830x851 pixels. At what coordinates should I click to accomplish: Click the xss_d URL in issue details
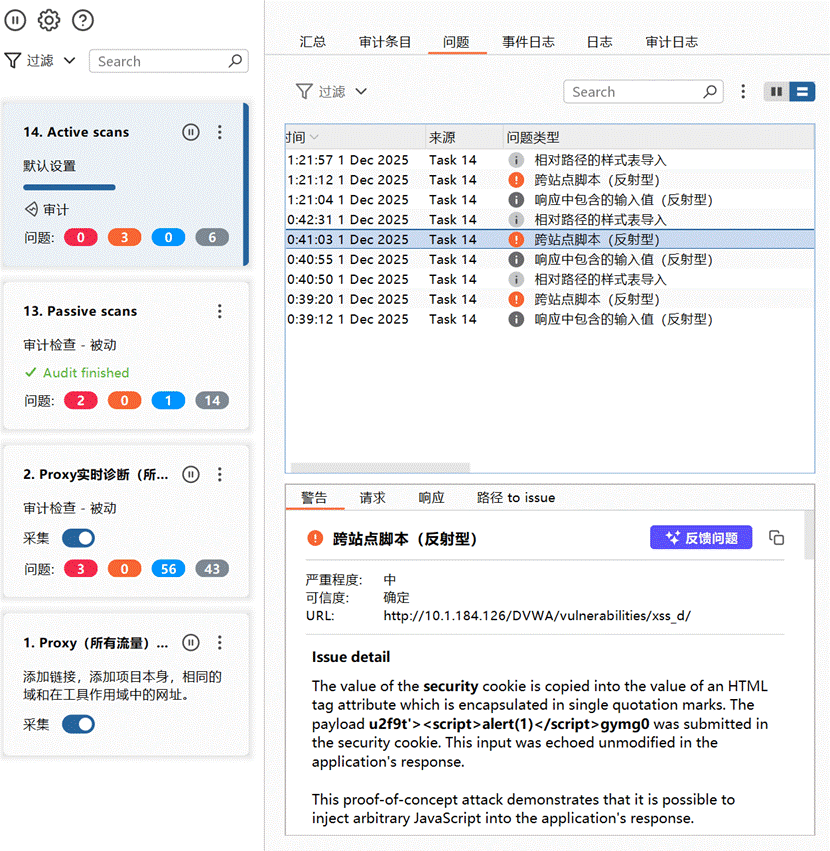[537, 615]
